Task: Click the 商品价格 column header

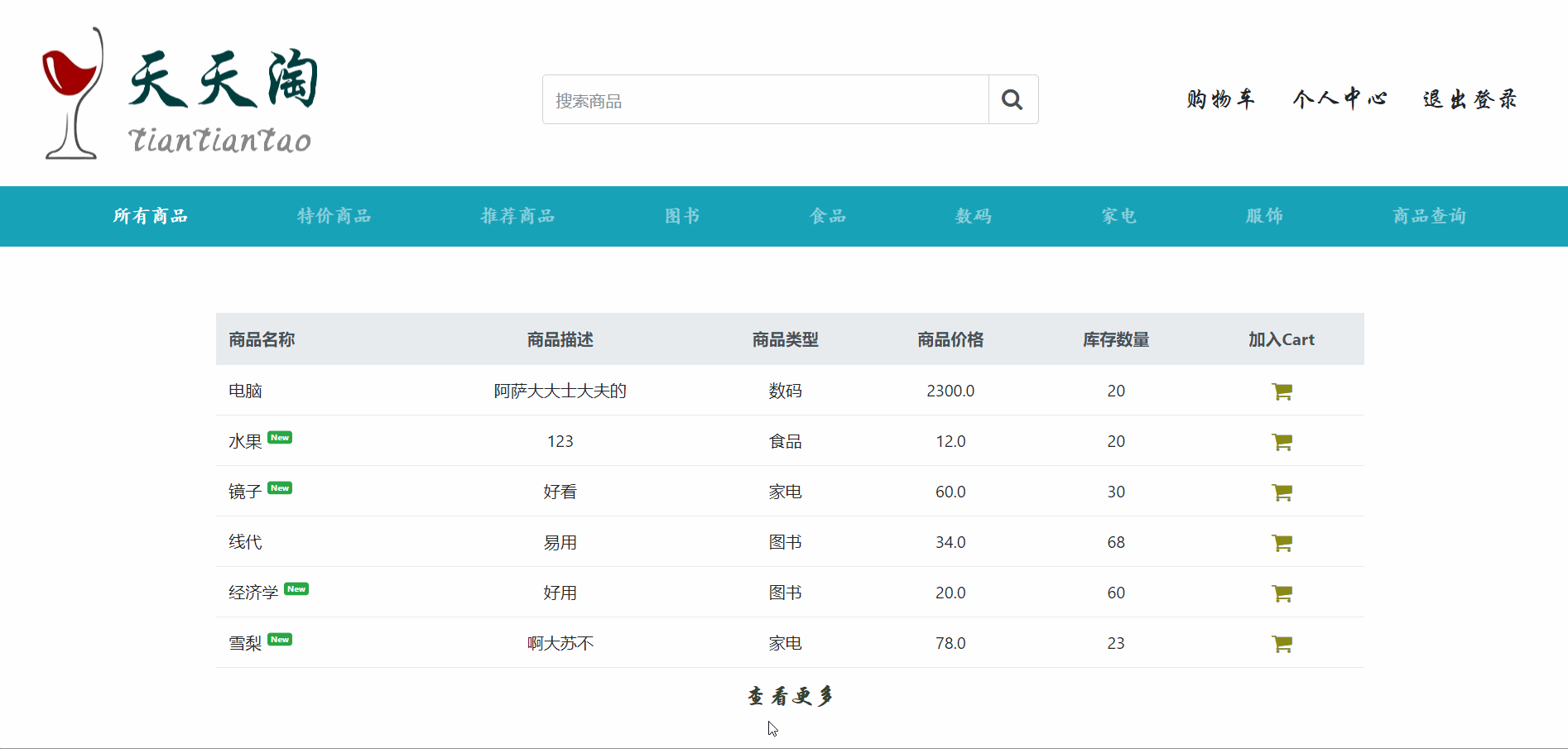Action: 950,339
